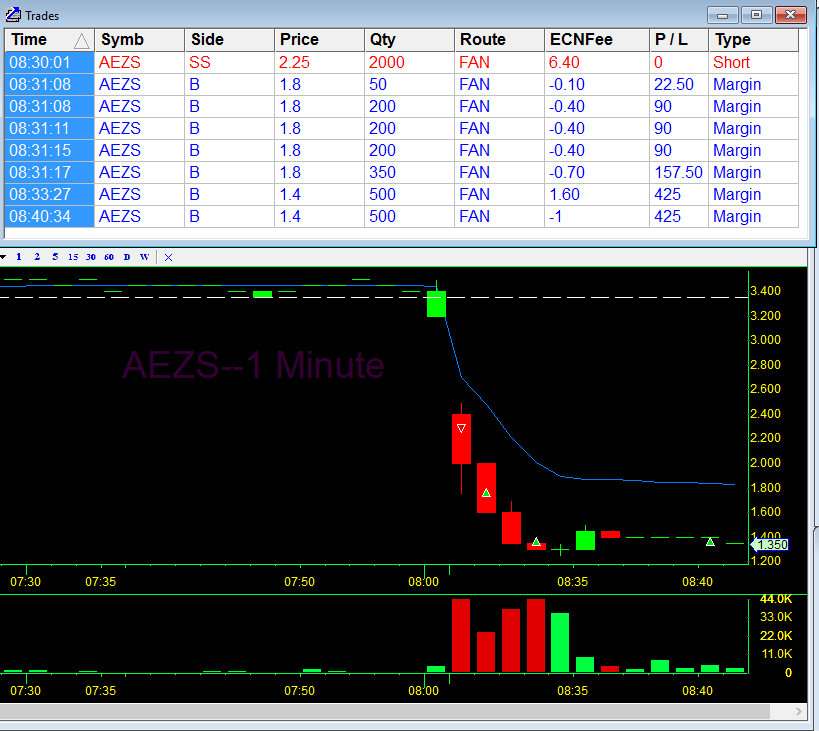Click the large green volume bar

[x=560, y=642]
